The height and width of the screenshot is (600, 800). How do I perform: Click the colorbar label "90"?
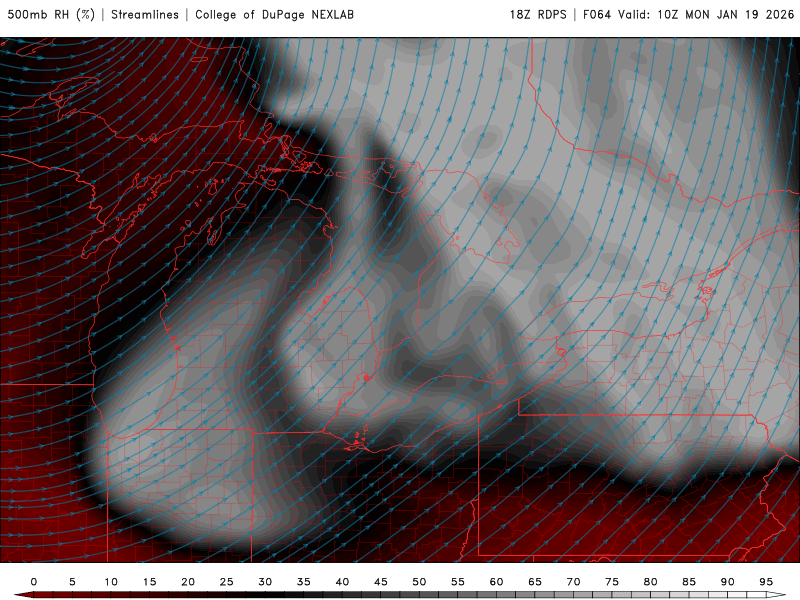click(728, 582)
